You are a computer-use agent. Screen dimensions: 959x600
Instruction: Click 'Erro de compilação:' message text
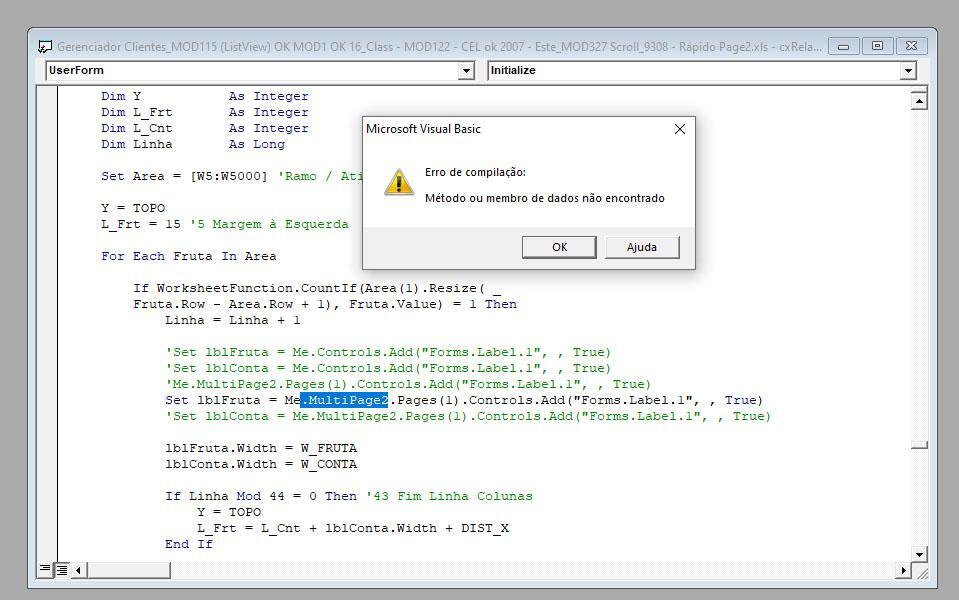[x=475, y=172]
